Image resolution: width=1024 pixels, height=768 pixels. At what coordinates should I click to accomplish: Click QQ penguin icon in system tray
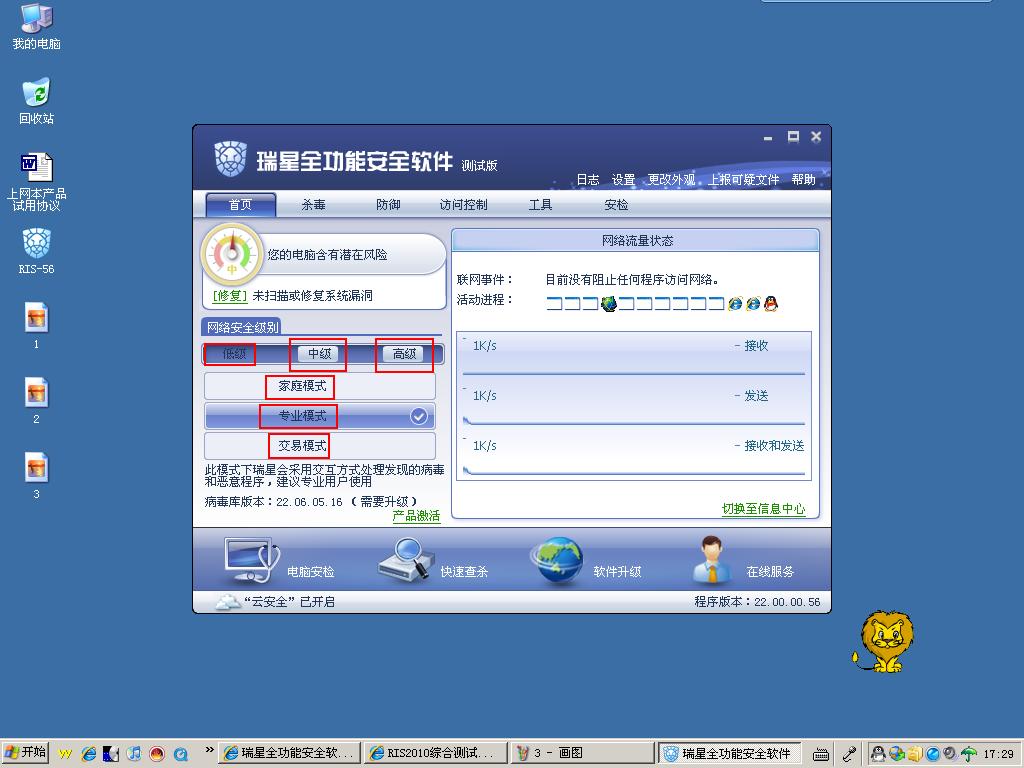(878, 754)
